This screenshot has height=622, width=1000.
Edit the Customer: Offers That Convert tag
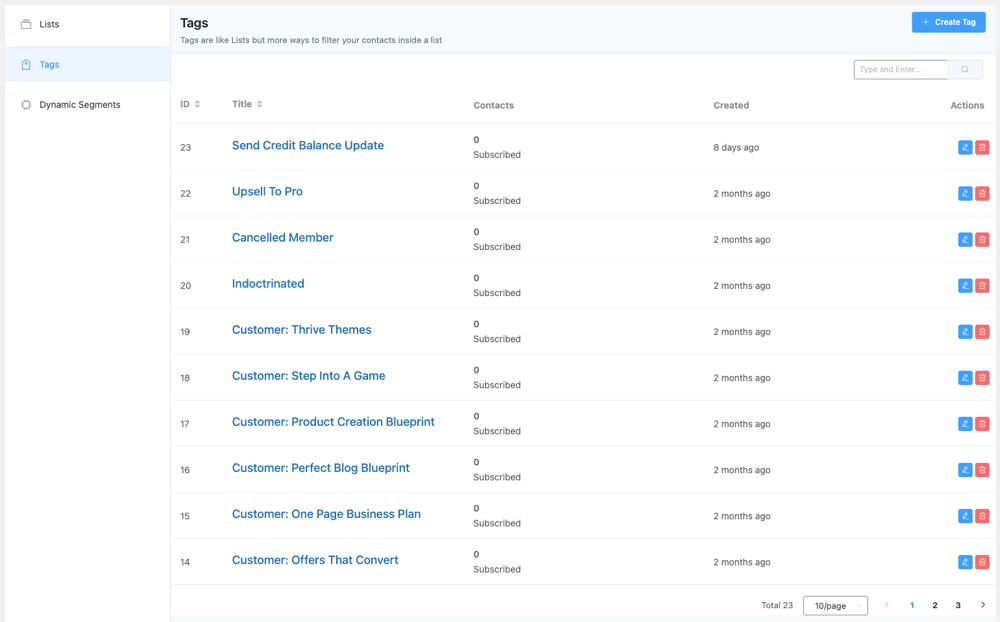[x=965, y=562]
